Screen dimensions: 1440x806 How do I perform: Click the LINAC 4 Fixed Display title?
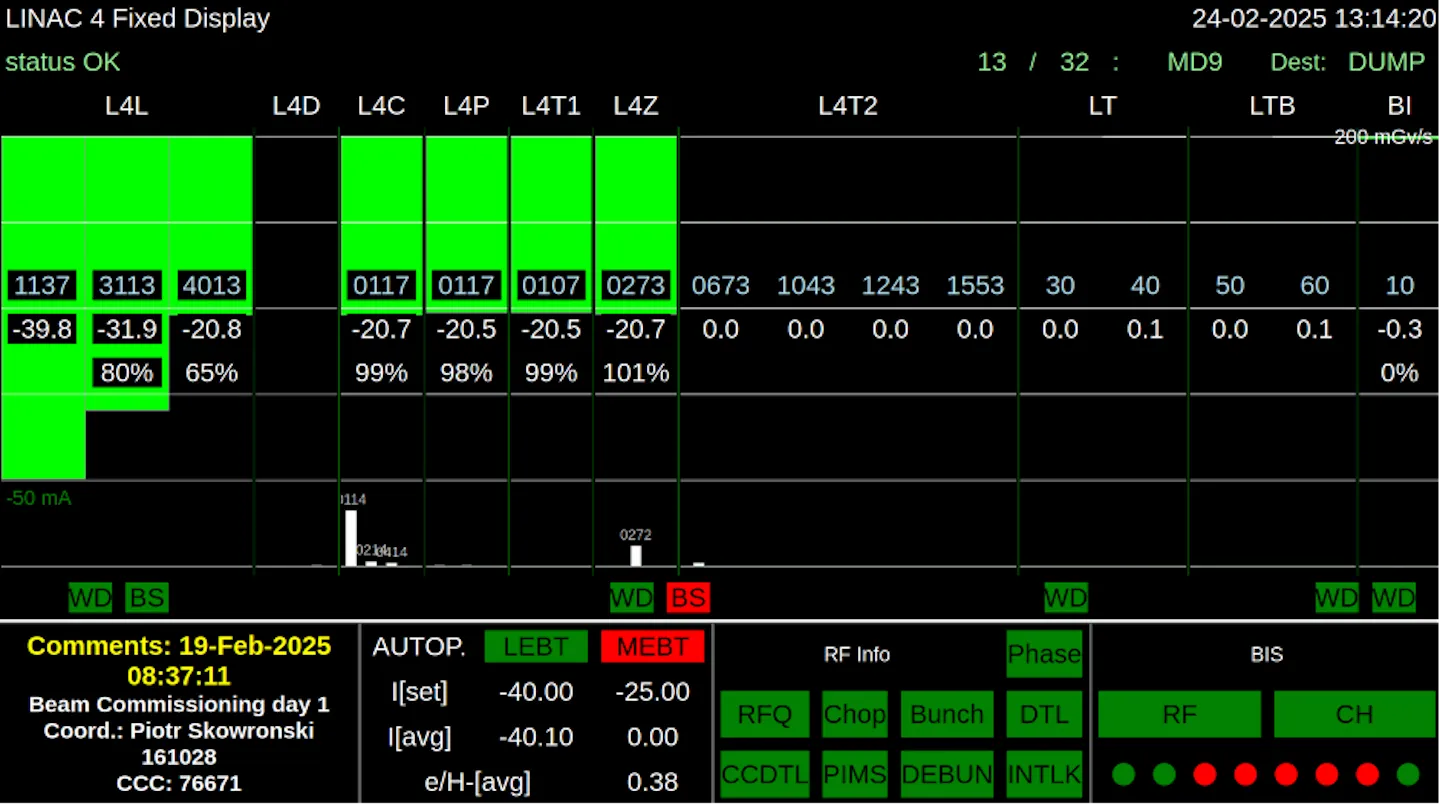tap(138, 19)
